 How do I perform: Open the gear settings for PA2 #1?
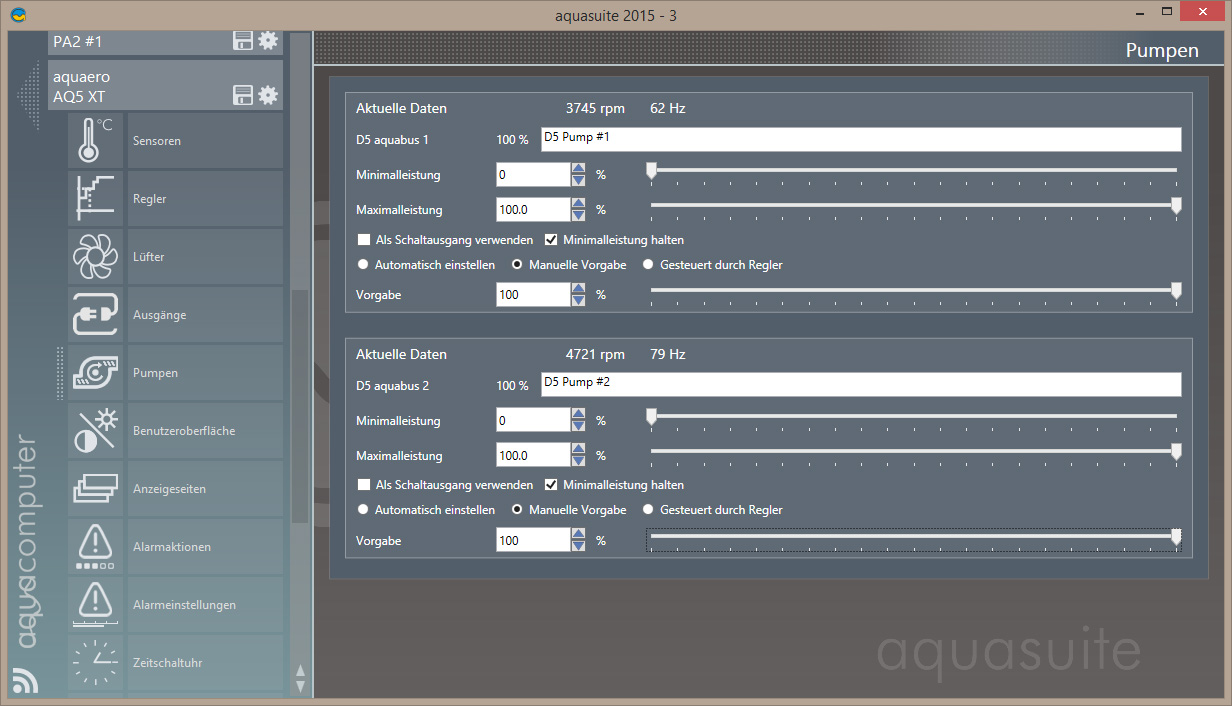[268, 41]
